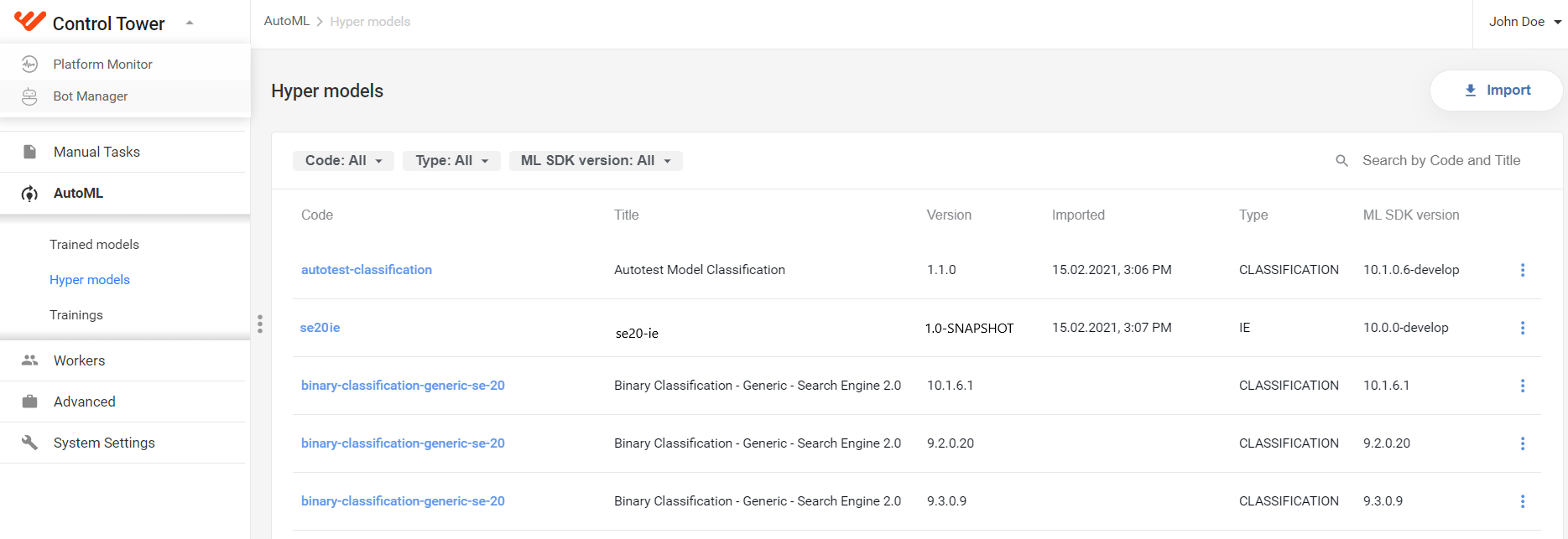Select Hyper models submenu item
1568x539 pixels.
90,280
